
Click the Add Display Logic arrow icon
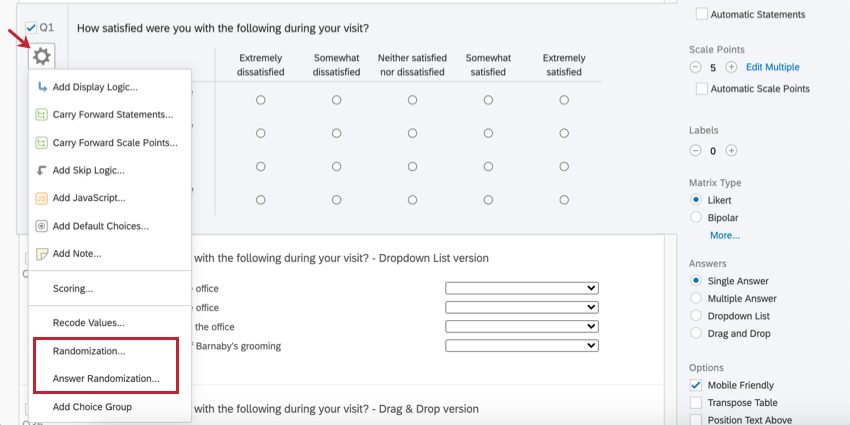tap(42, 87)
